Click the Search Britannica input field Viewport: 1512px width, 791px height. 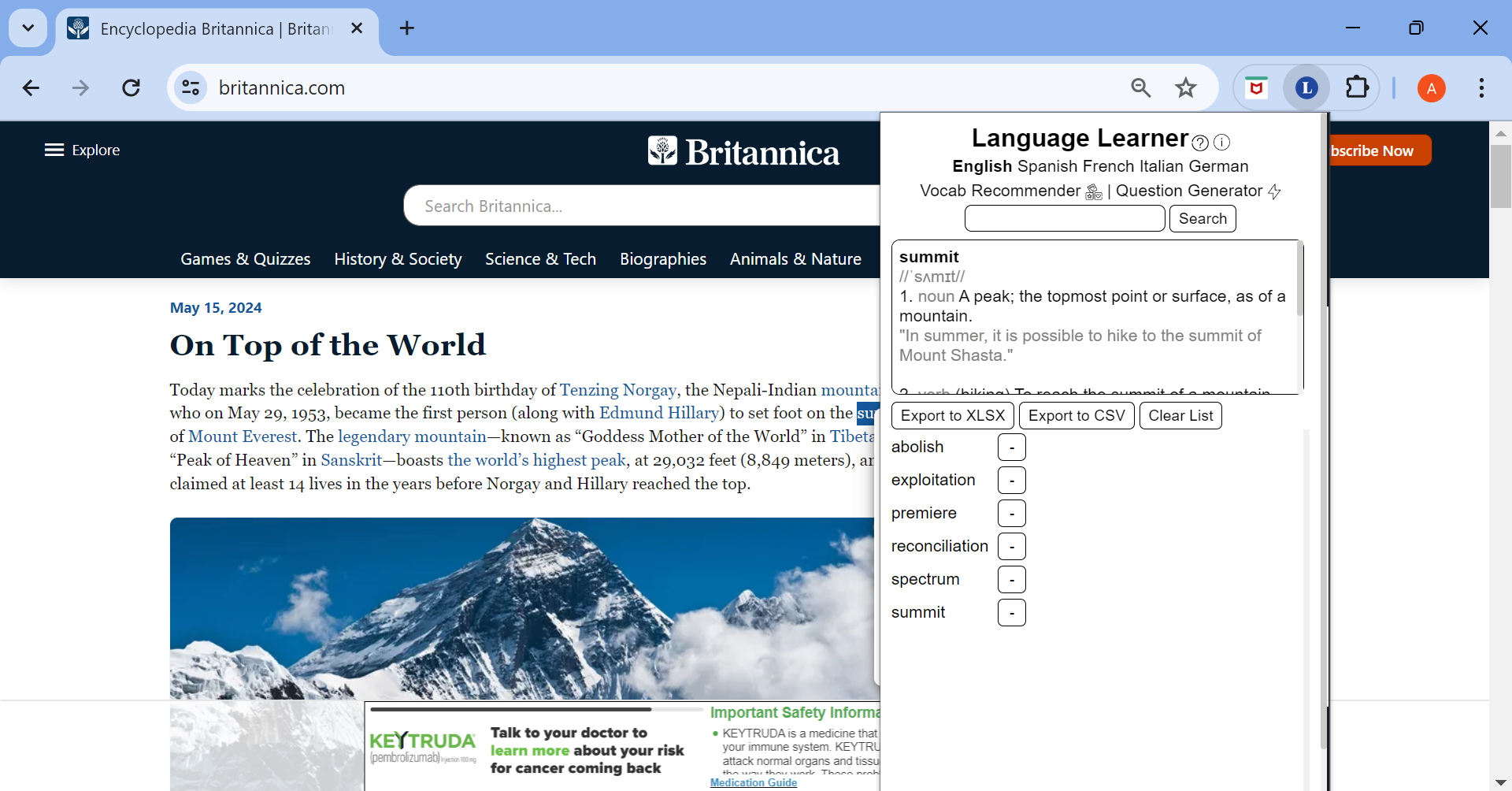click(x=642, y=206)
